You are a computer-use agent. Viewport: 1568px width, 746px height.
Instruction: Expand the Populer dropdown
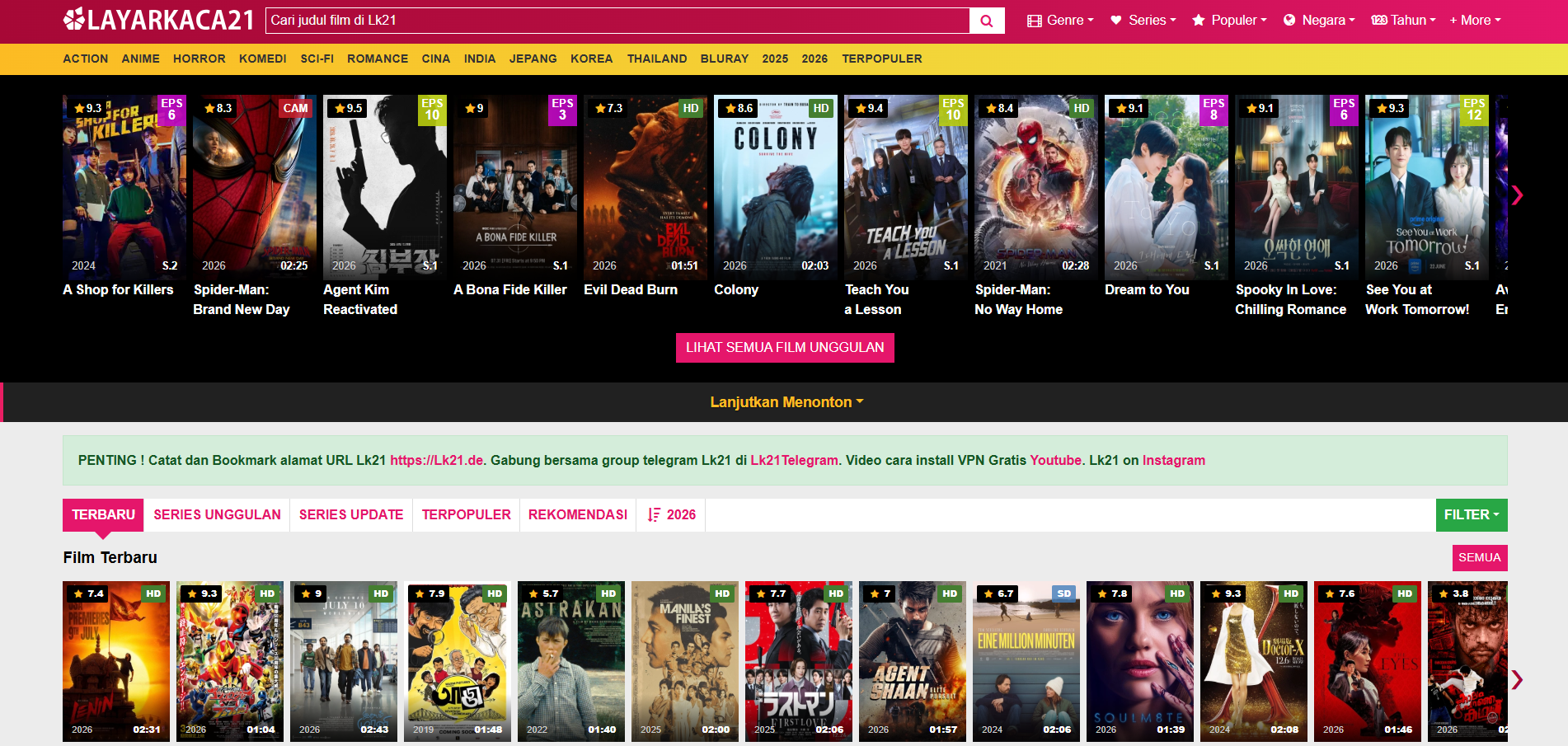1229,21
